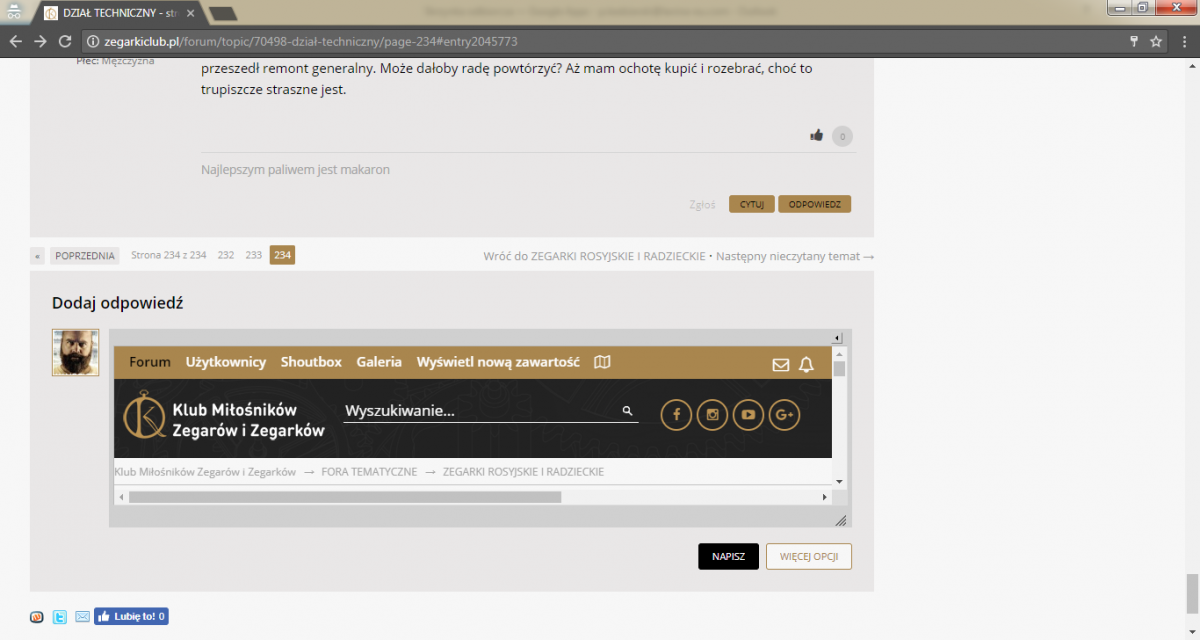This screenshot has width=1200, height=640.
Task: Report the post via Zgłoś link
Action: 702,204
